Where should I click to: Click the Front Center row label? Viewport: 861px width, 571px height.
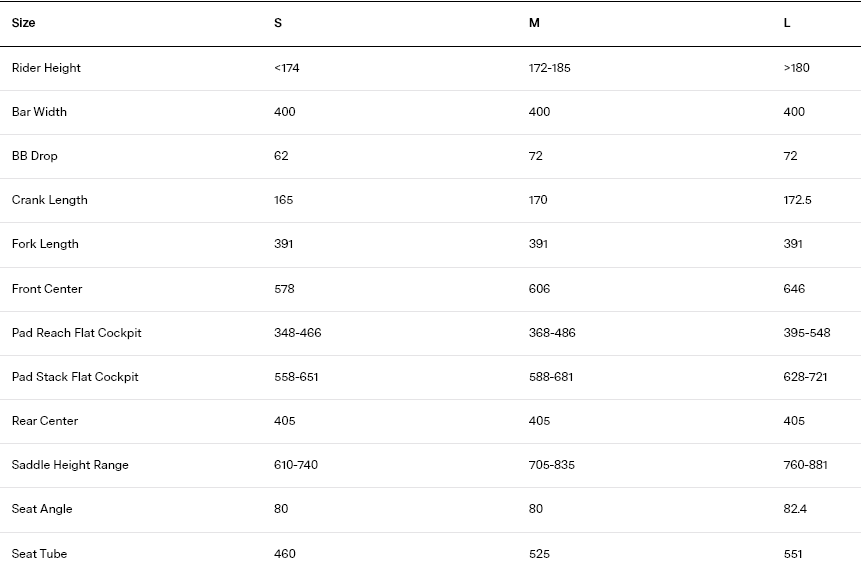click(x=47, y=289)
